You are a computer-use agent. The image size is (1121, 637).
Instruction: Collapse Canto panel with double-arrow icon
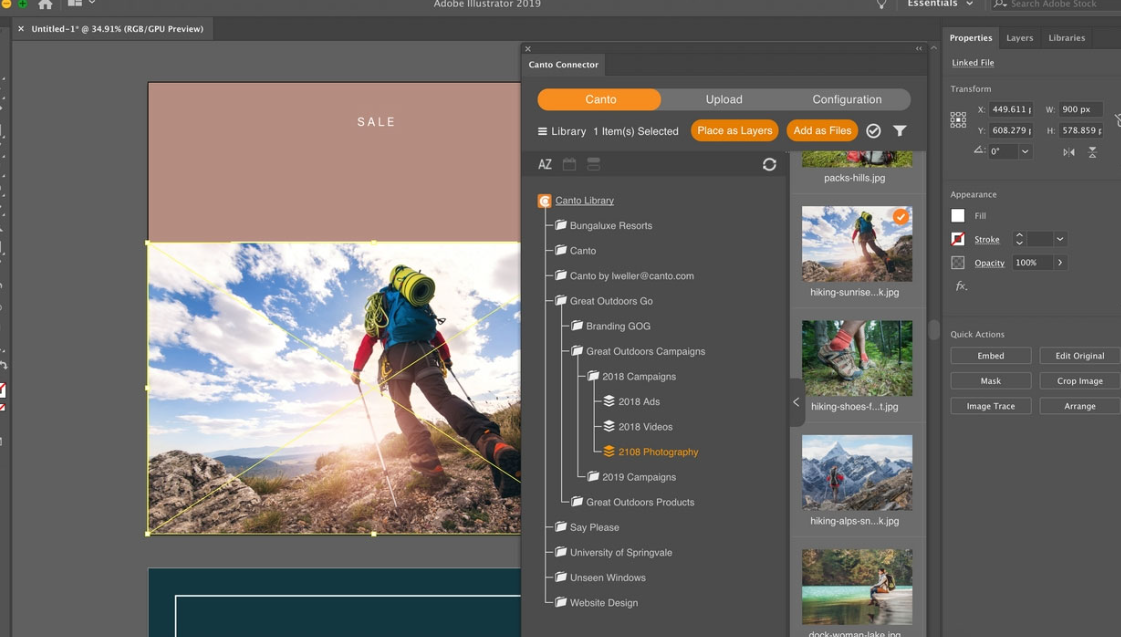tap(919, 49)
